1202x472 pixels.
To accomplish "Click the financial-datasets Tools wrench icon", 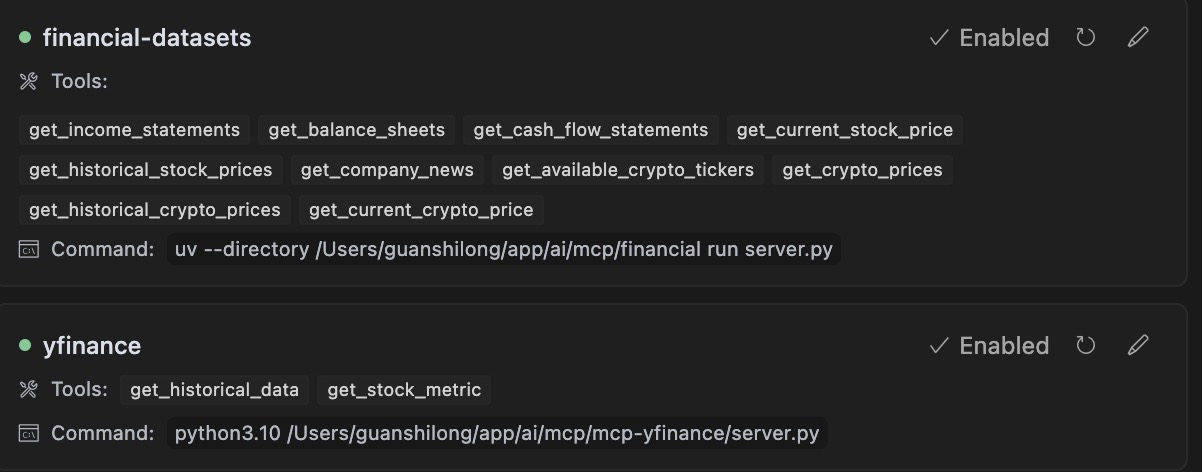I will (x=28, y=82).
